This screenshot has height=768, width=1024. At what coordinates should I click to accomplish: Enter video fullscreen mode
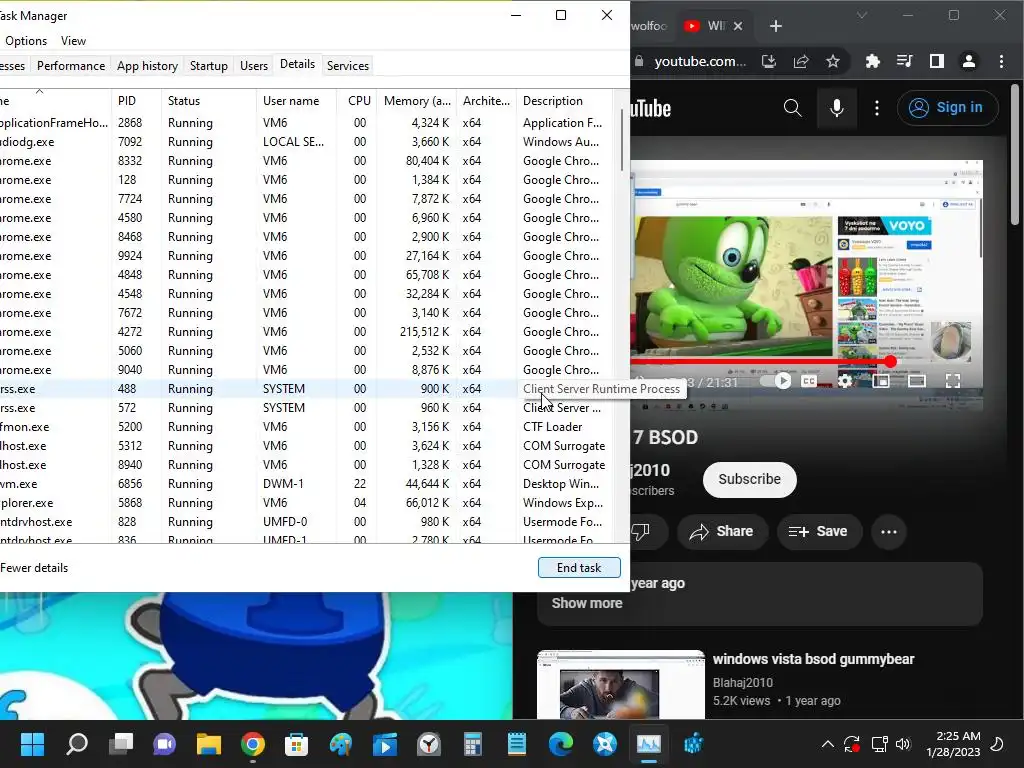953,381
